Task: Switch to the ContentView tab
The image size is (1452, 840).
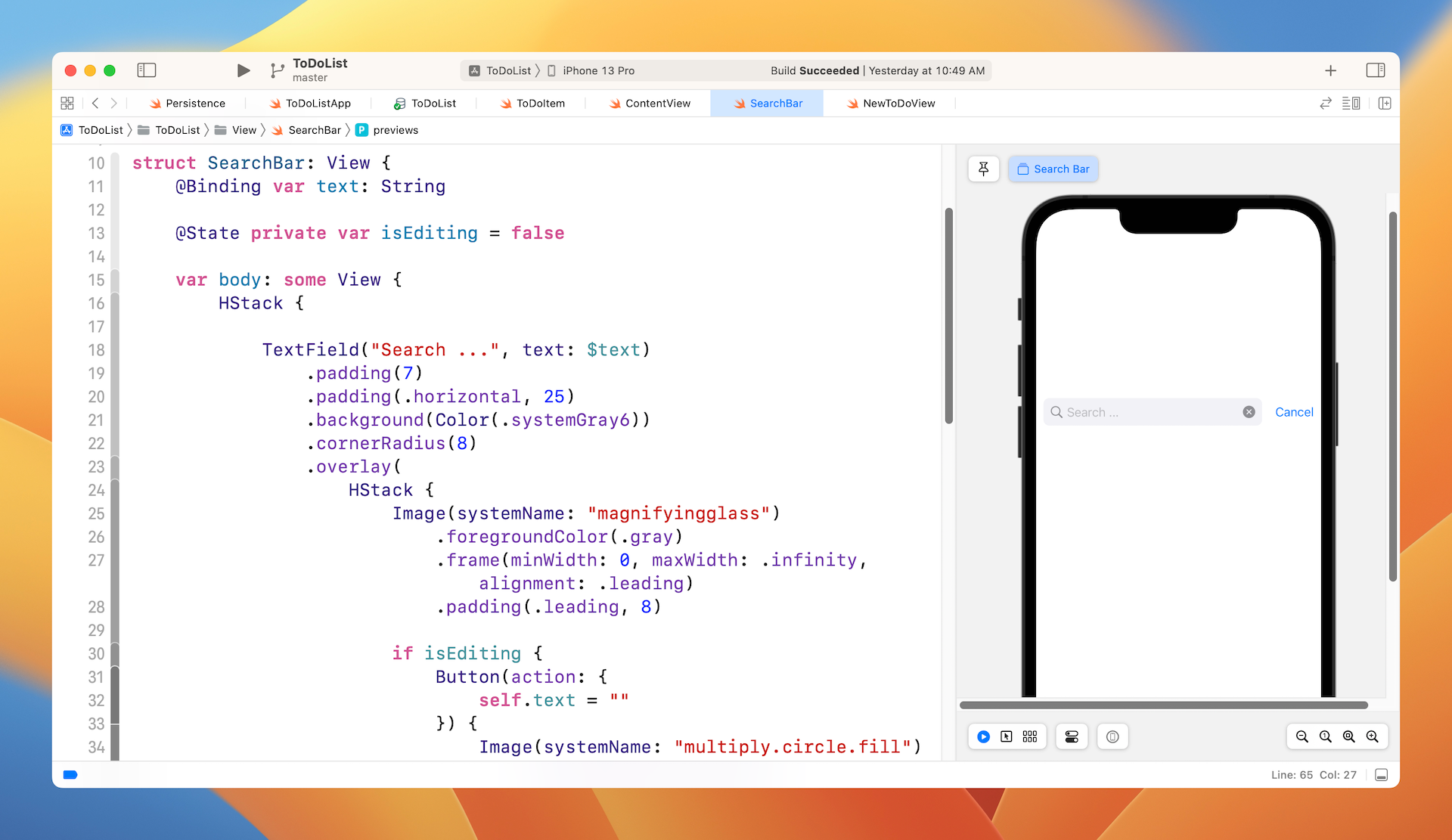Action: (x=656, y=103)
